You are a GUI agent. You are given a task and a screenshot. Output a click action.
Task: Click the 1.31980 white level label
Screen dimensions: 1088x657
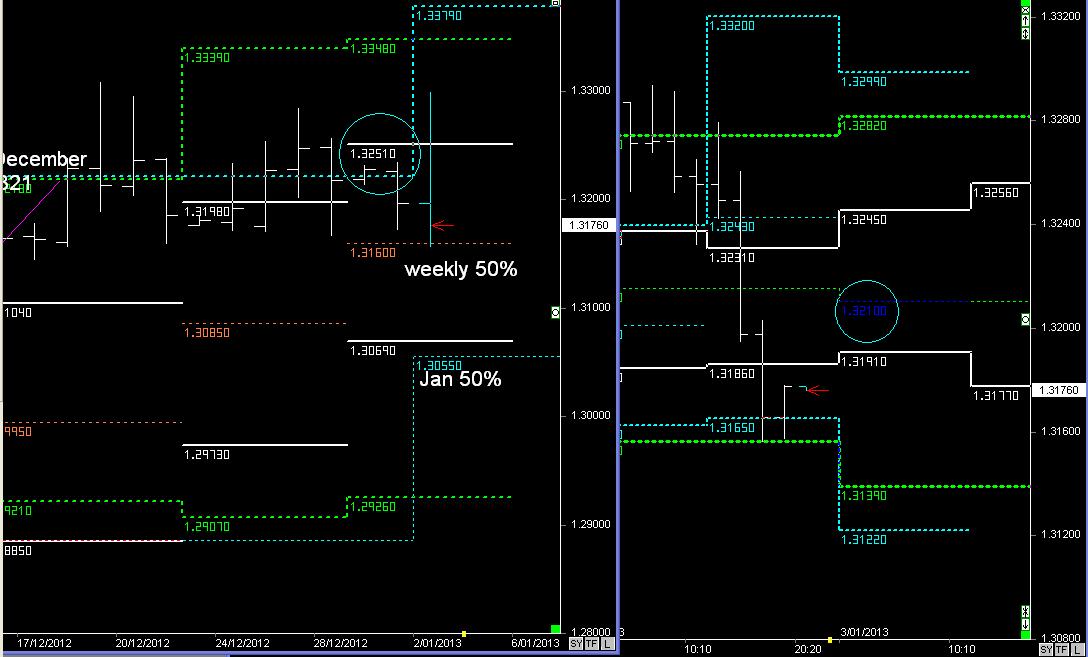coord(207,212)
